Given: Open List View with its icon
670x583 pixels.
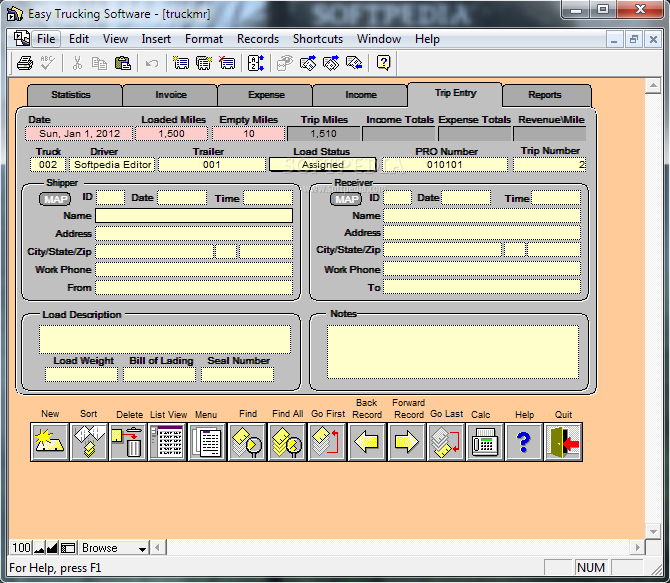Looking at the screenshot, I should pos(168,442).
